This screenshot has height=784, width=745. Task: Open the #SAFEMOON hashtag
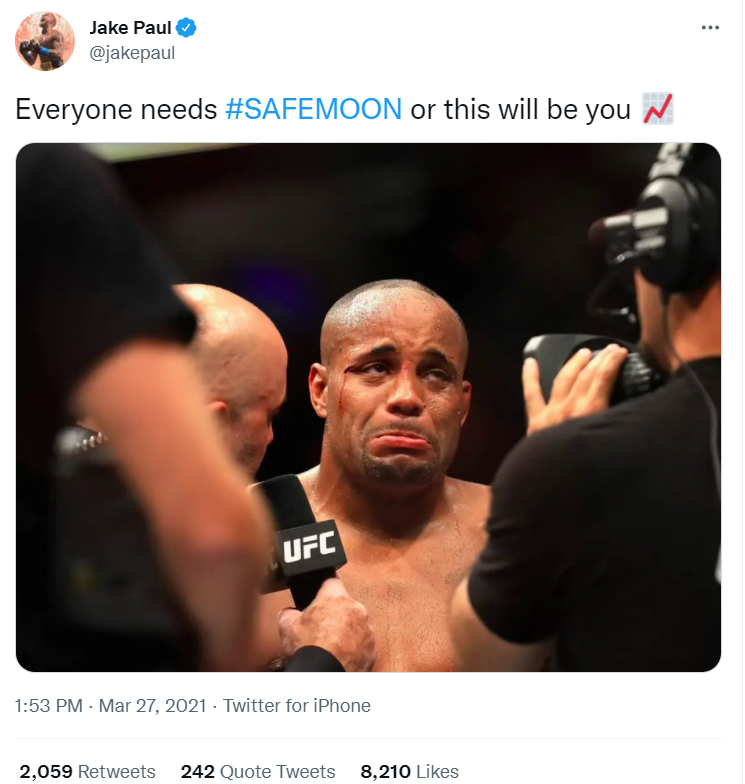click(314, 110)
